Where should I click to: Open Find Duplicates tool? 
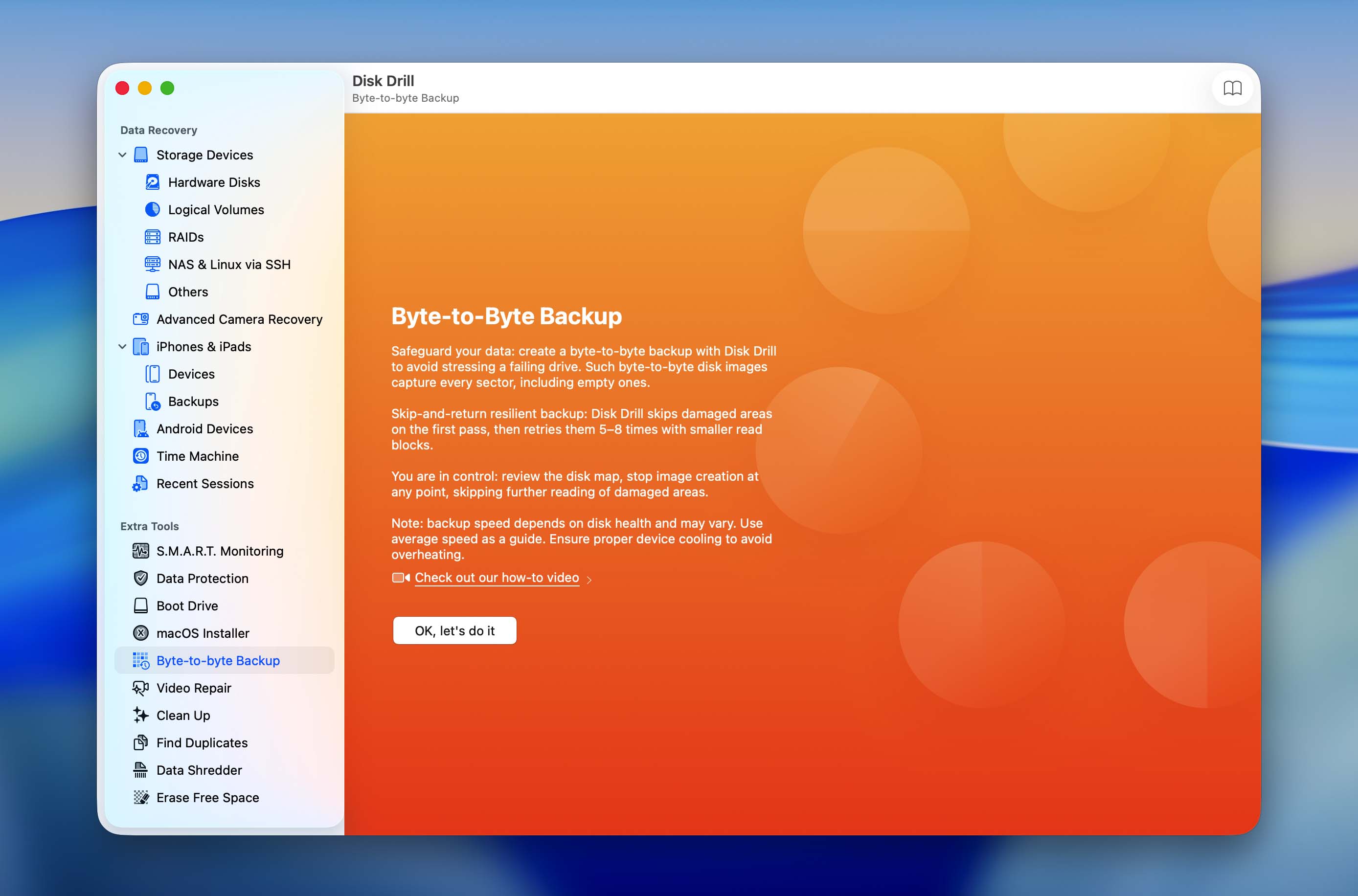pyautogui.click(x=225, y=743)
